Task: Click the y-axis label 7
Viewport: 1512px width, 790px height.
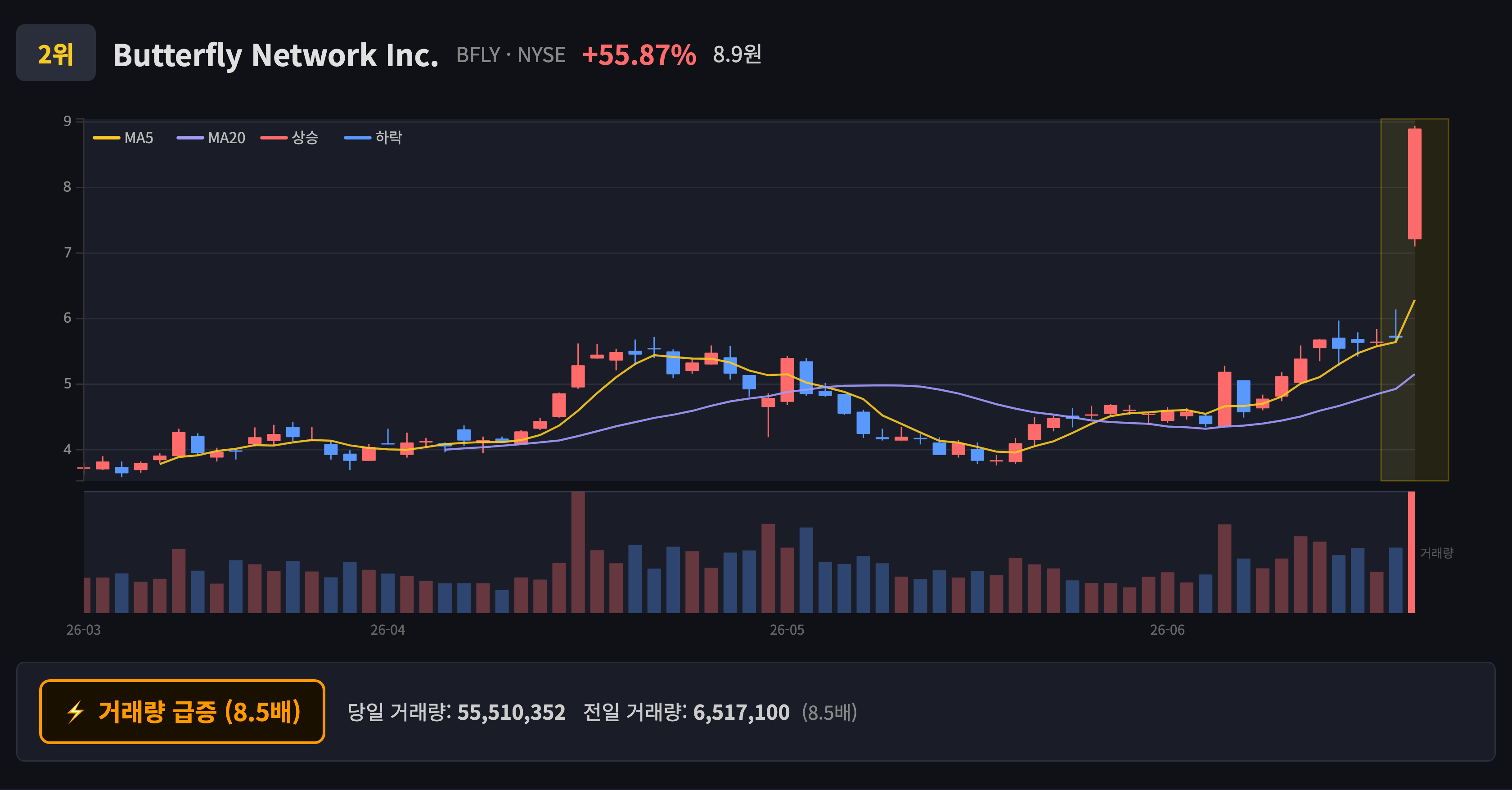Action: [x=67, y=253]
